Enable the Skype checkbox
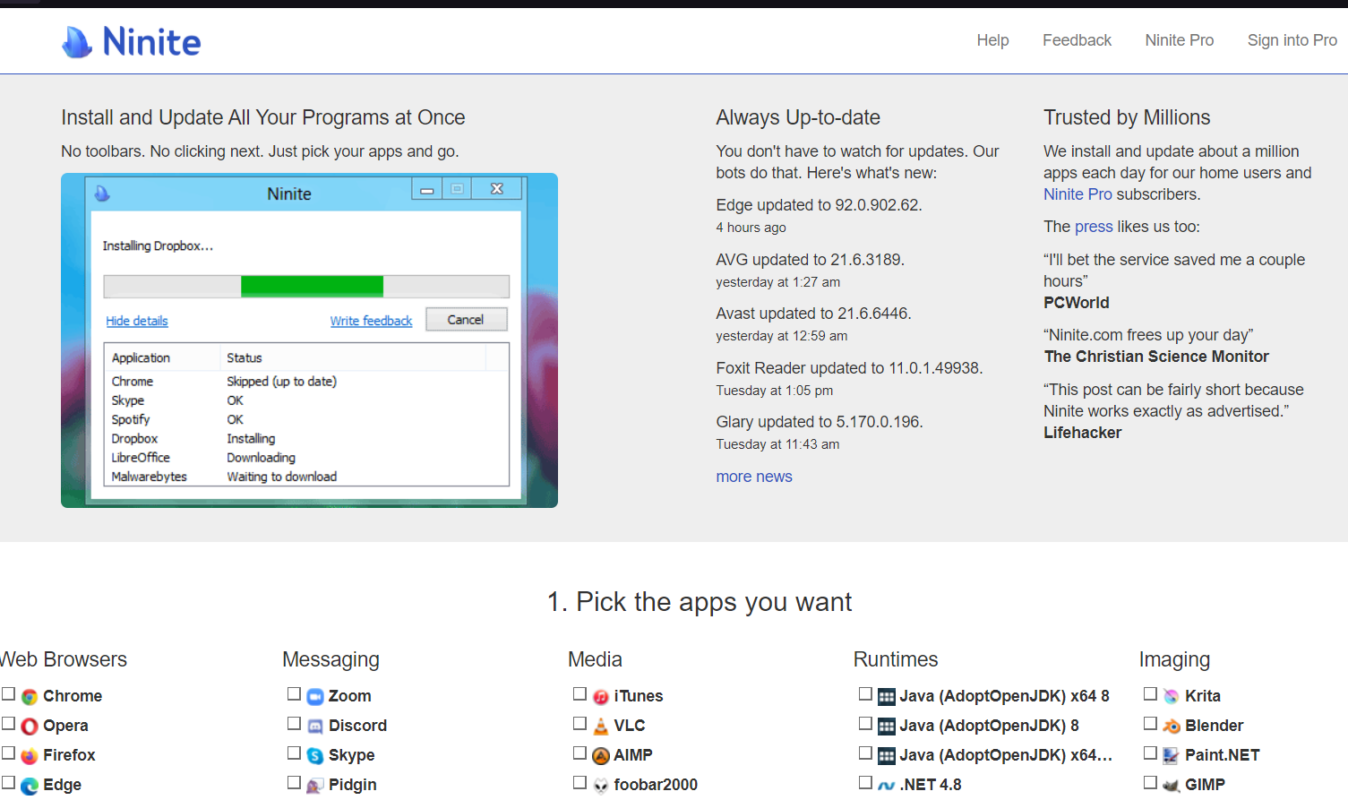This screenshot has width=1348, height=800. tap(294, 753)
